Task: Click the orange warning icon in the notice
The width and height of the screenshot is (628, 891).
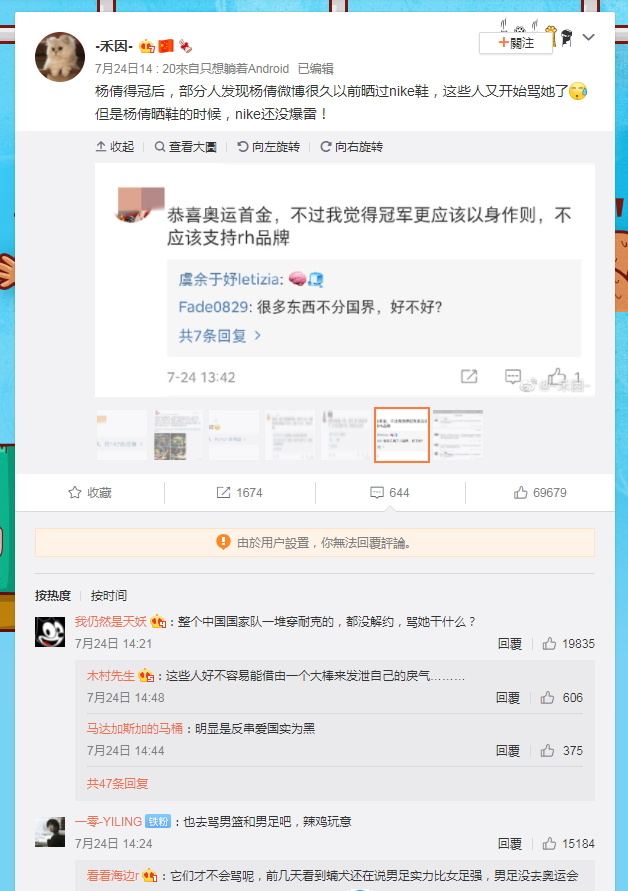Action: (x=223, y=542)
